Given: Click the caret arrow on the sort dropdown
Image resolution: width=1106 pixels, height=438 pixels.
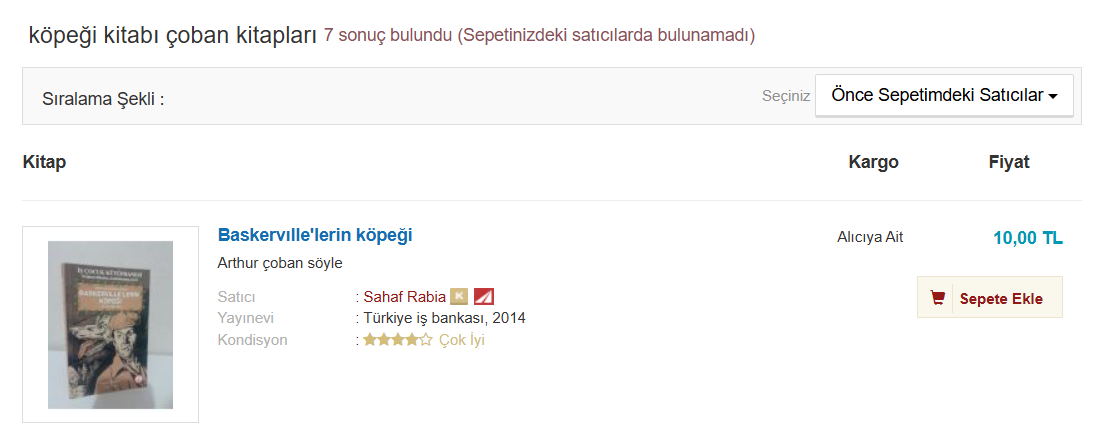Looking at the screenshot, I should pyautogui.click(x=1053, y=97).
